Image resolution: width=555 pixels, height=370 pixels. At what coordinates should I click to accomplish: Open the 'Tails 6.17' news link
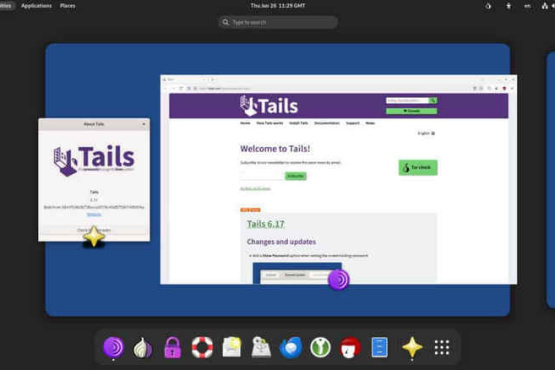click(x=265, y=224)
